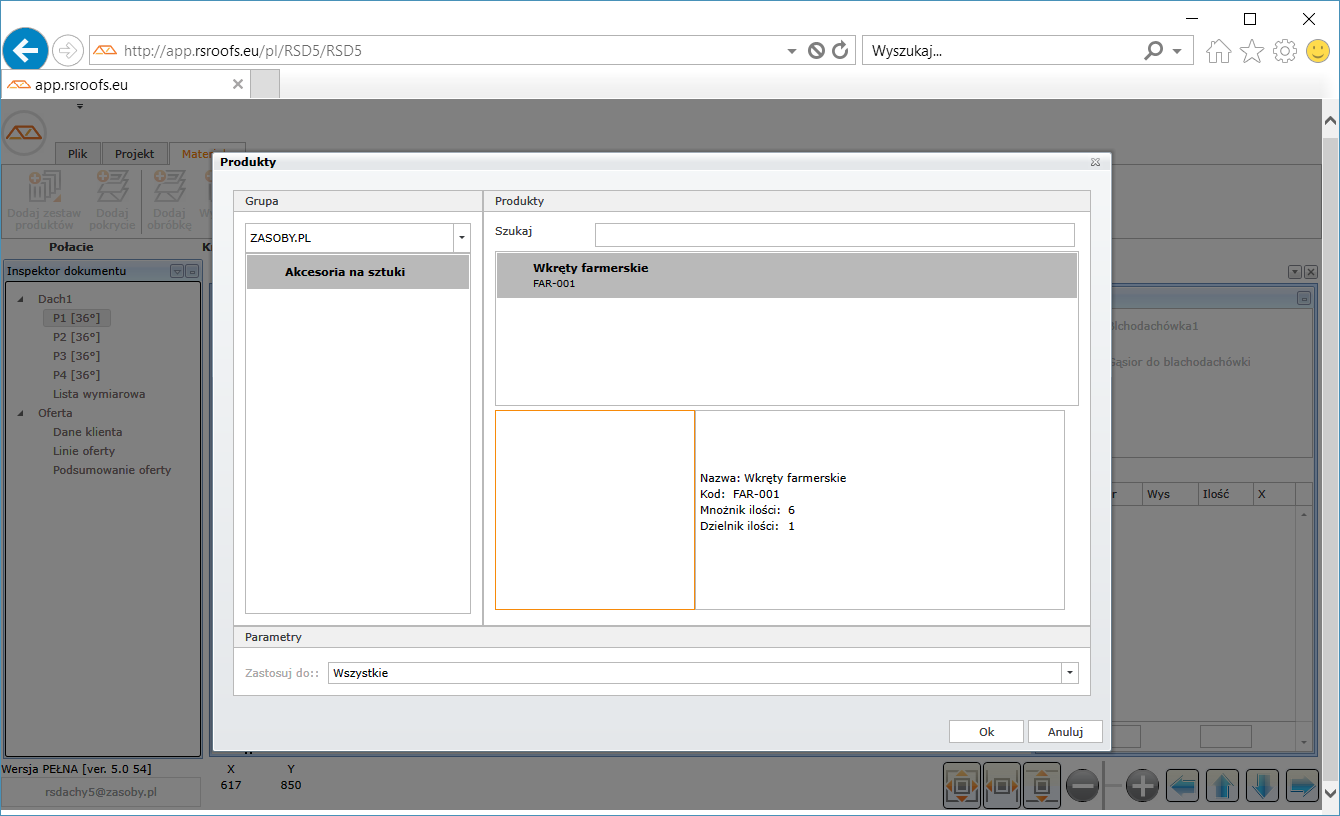Switch to the Projekt tab
Viewport: 1340px width, 816px height.
click(134, 154)
